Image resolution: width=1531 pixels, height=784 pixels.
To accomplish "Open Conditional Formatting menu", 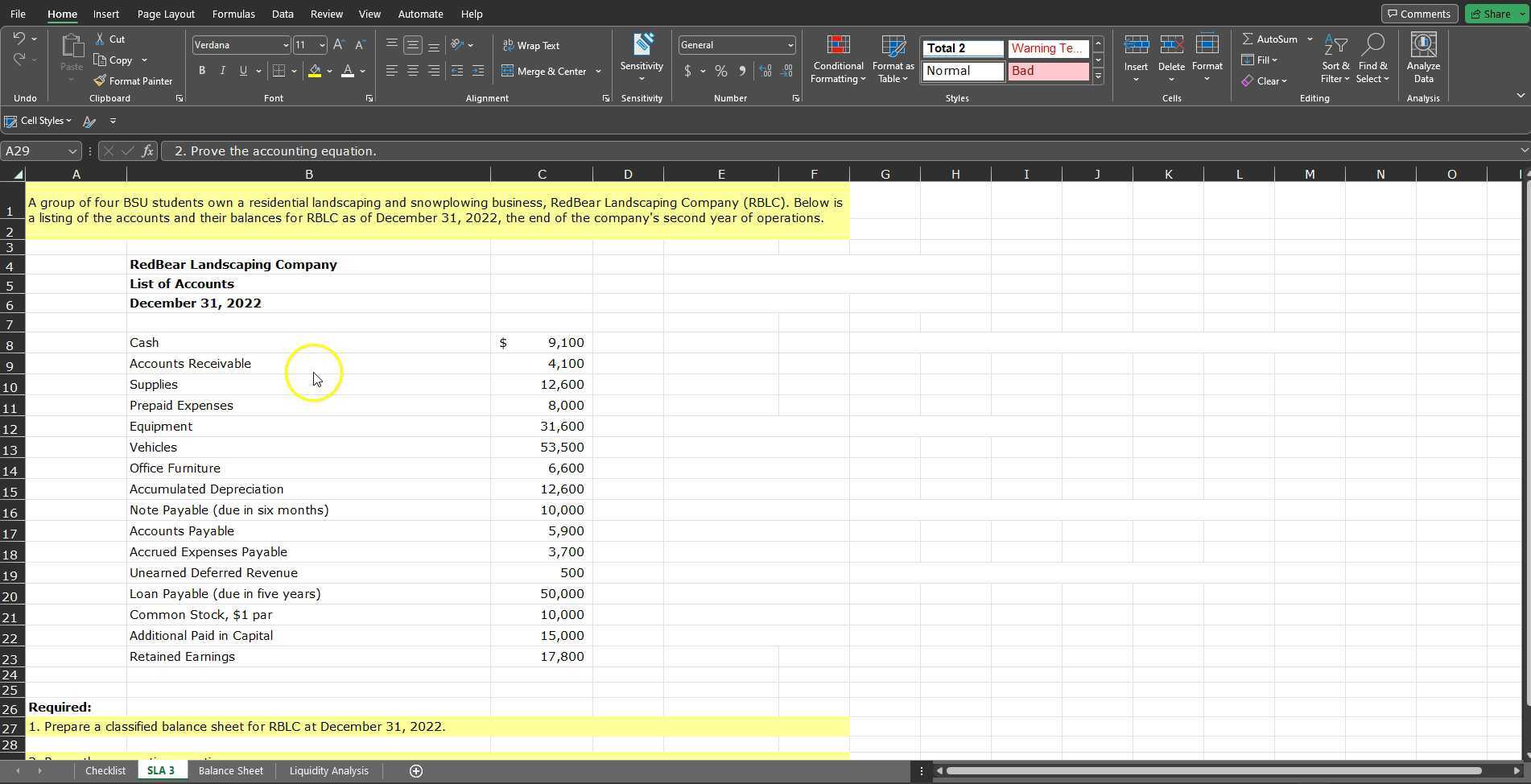I will [x=837, y=59].
